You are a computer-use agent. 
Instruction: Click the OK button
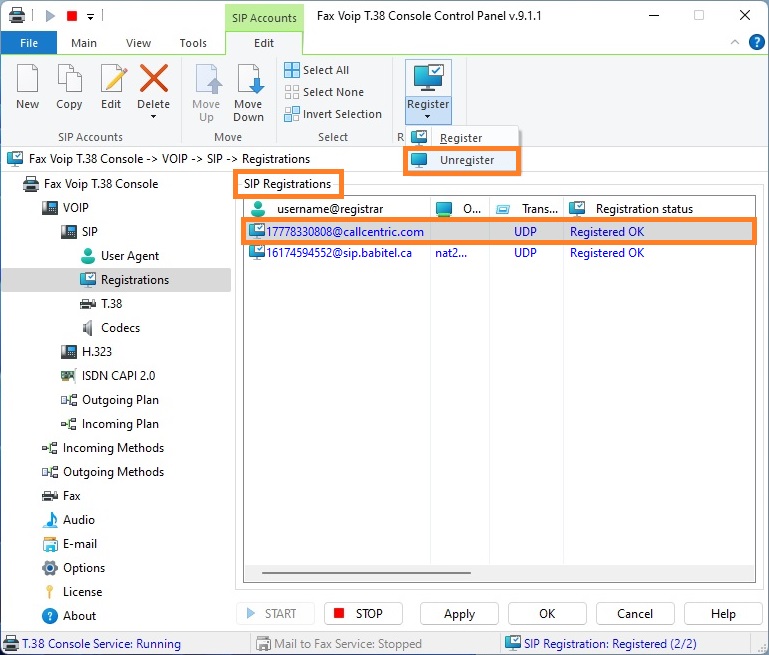click(x=547, y=614)
